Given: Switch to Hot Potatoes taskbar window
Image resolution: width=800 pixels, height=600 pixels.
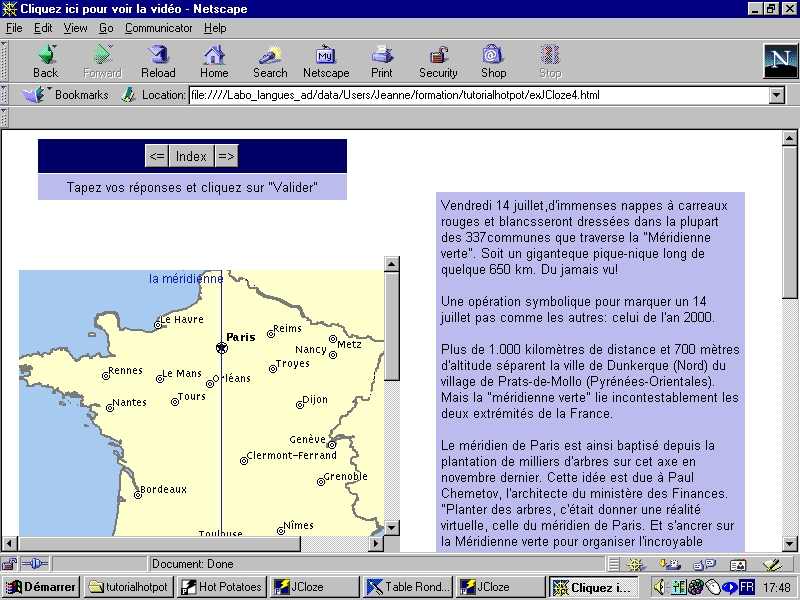Looking at the screenshot, I should click(x=221, y=587).
